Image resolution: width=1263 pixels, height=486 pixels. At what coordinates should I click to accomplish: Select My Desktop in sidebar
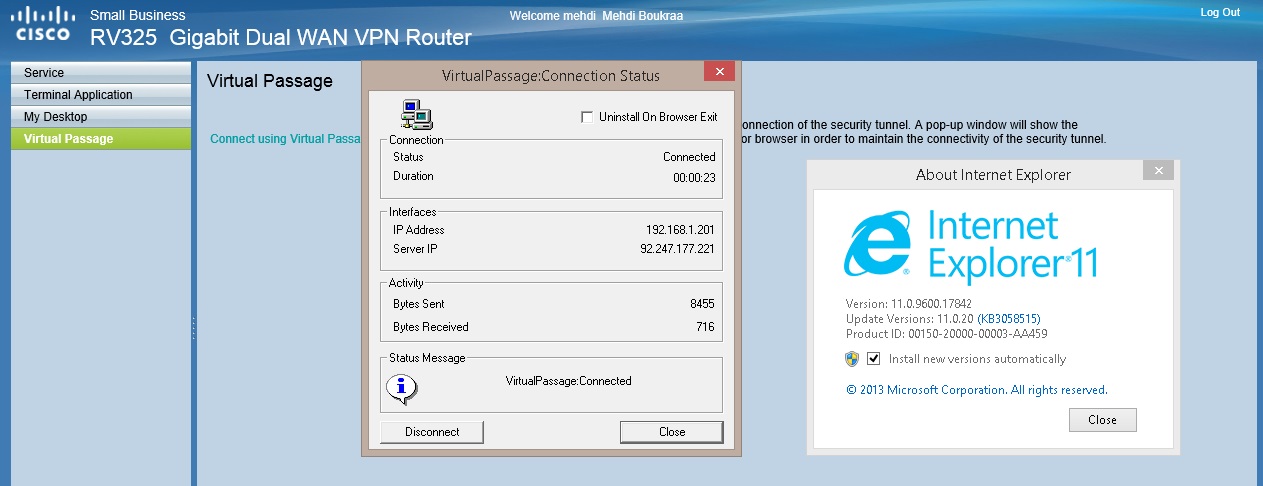point(100,117)
